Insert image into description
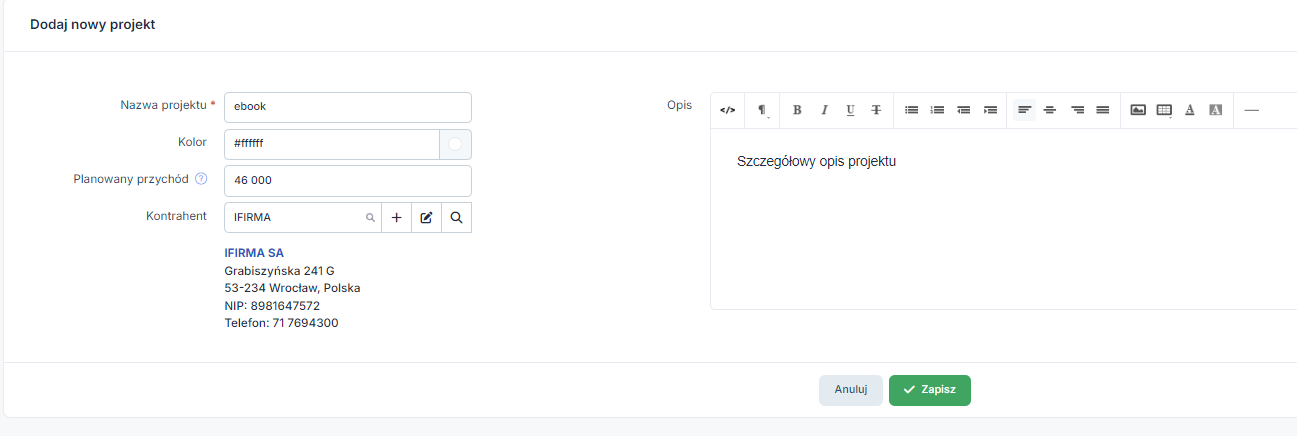 click(x=1138, y=110)
